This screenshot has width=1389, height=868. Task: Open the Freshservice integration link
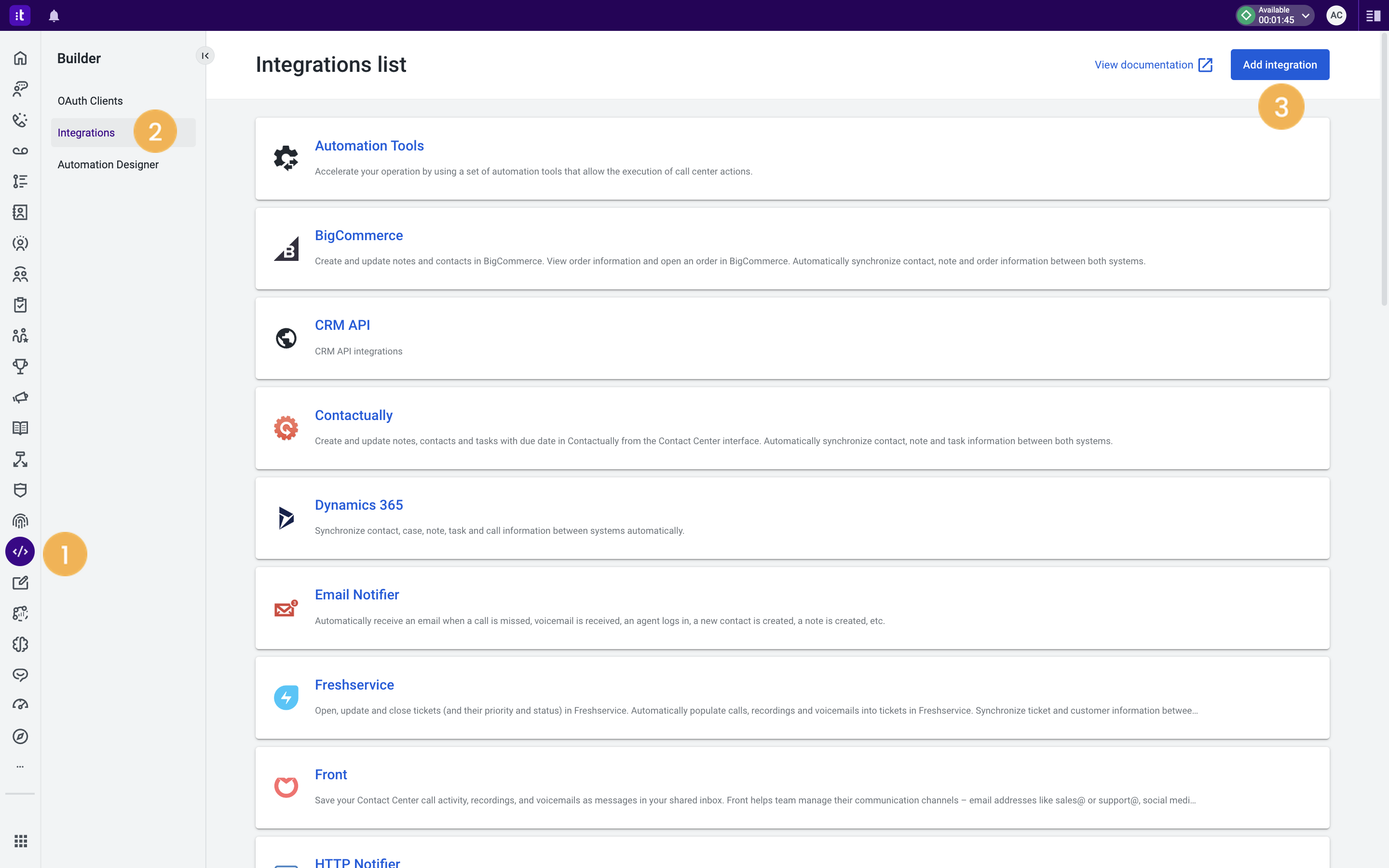[x=354, y=684]
